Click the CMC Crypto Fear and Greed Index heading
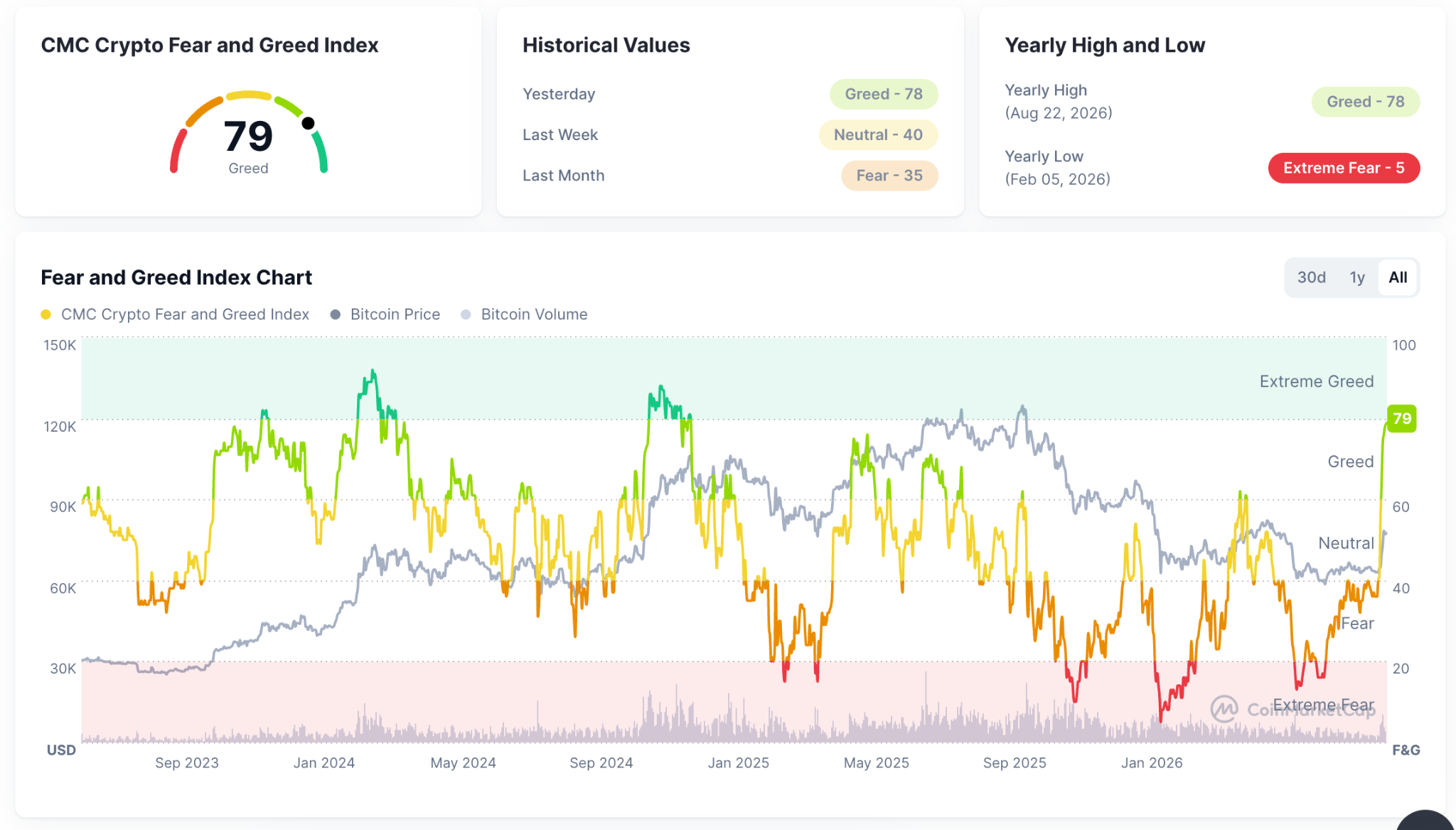 tap(210, 45)
